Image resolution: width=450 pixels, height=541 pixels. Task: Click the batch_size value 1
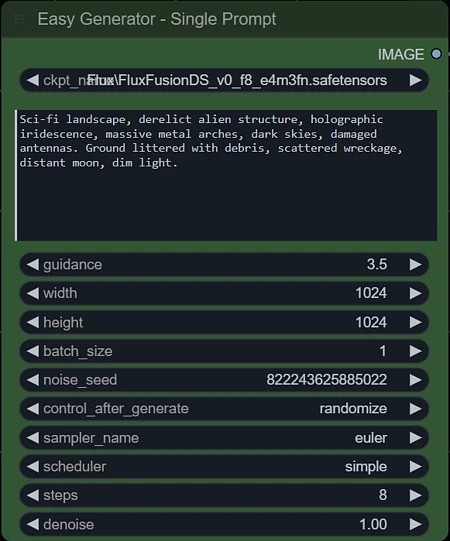pyautogui.click(x=383, y=351)
